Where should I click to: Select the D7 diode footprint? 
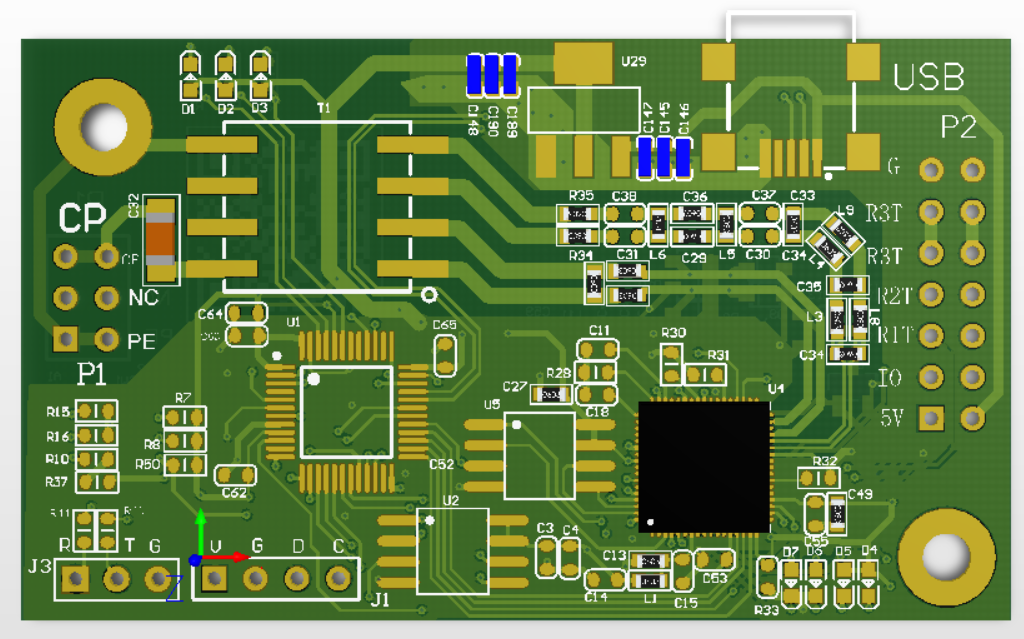click(791, 583)
